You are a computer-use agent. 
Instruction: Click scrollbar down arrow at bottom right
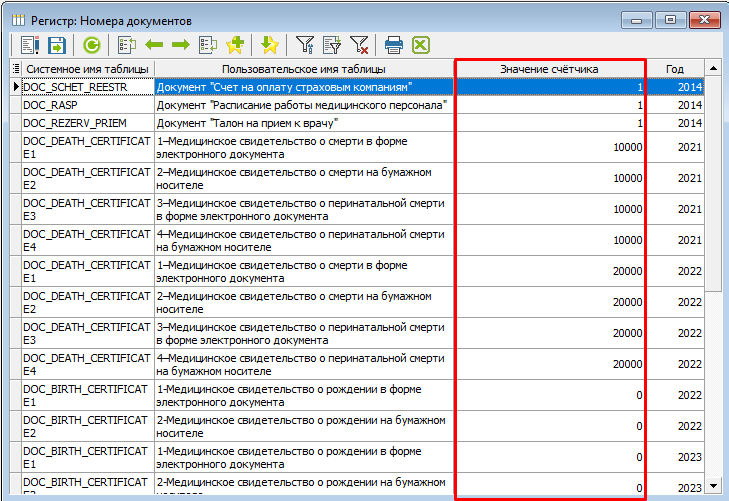tap(713, 486)
